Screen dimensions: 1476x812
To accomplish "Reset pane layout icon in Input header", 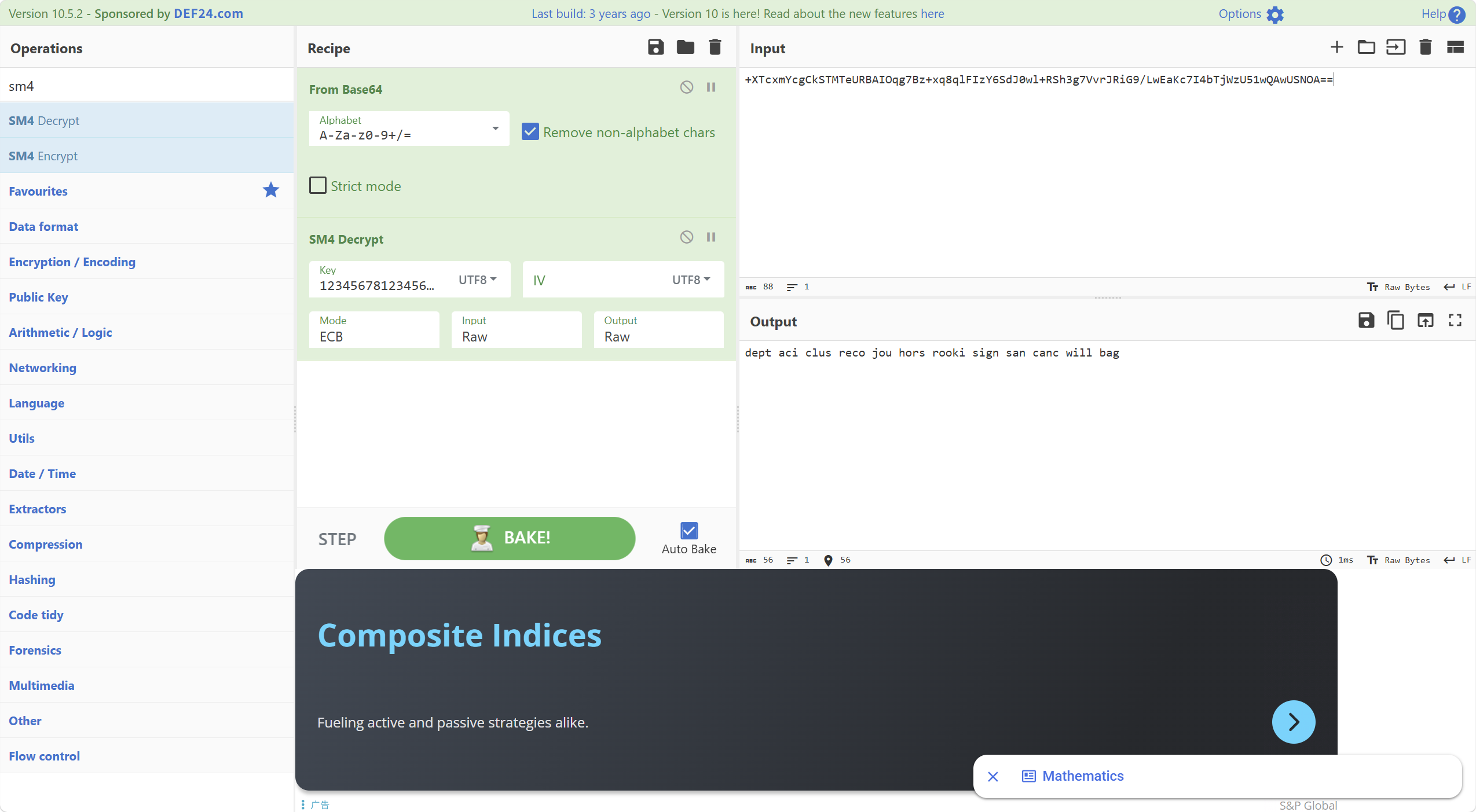I will (x=1455, y=47).
